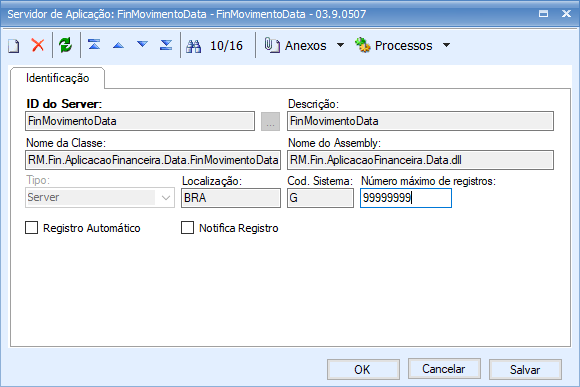Screen dimensions: 580x387
Task: Expand the Anexos dropdown arrow
Action: pos(340,45)
